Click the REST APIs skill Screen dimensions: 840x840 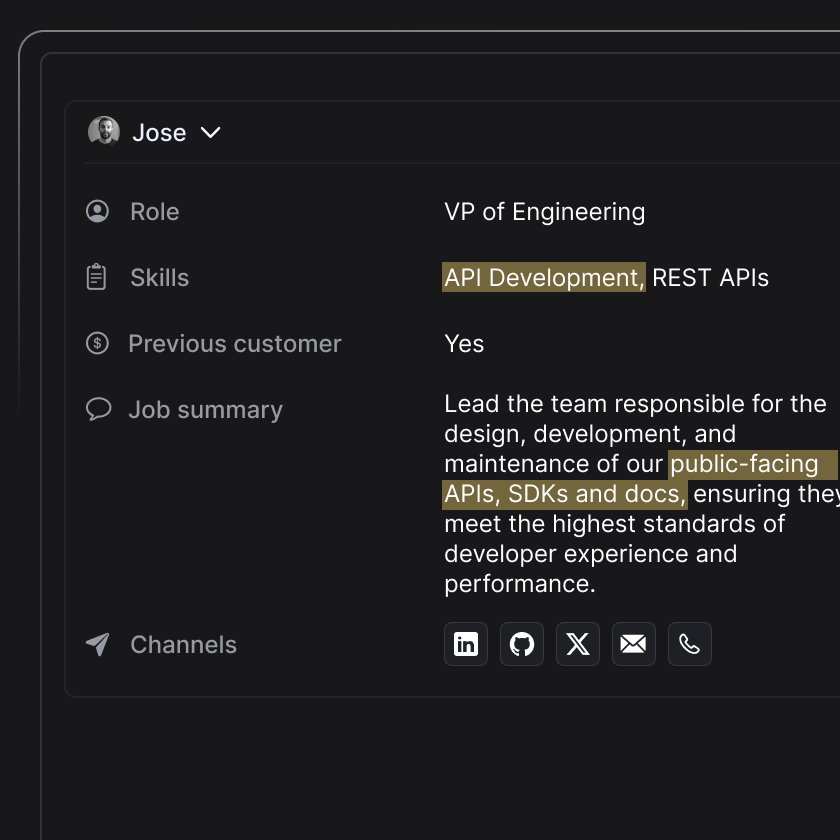click(x=710, y=277)
